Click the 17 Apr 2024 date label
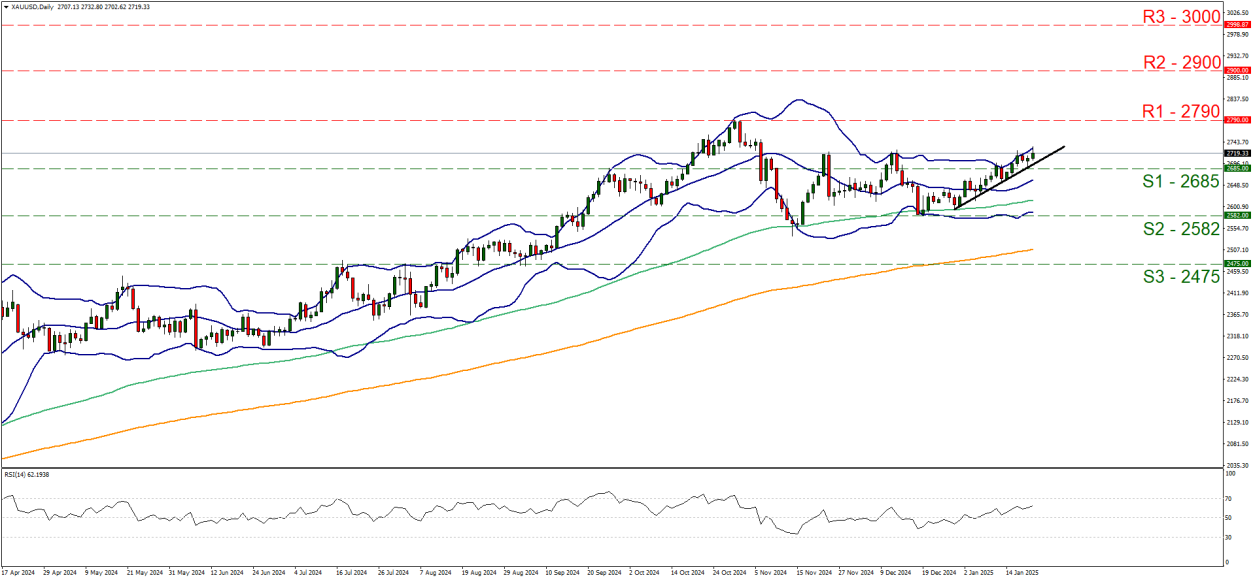 (x=18, y=574)
